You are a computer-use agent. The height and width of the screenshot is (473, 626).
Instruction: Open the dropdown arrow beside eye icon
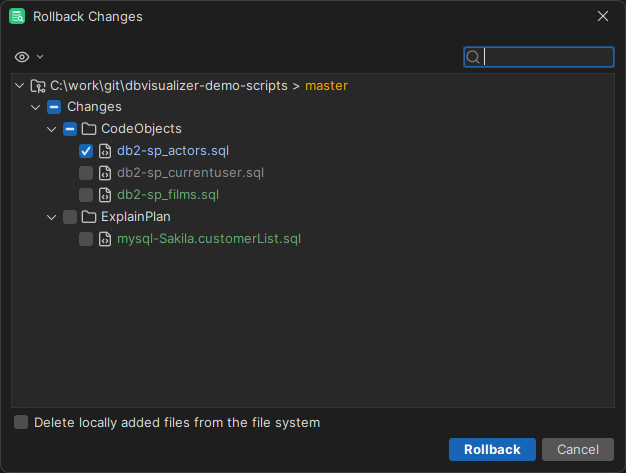click(40, 57)
